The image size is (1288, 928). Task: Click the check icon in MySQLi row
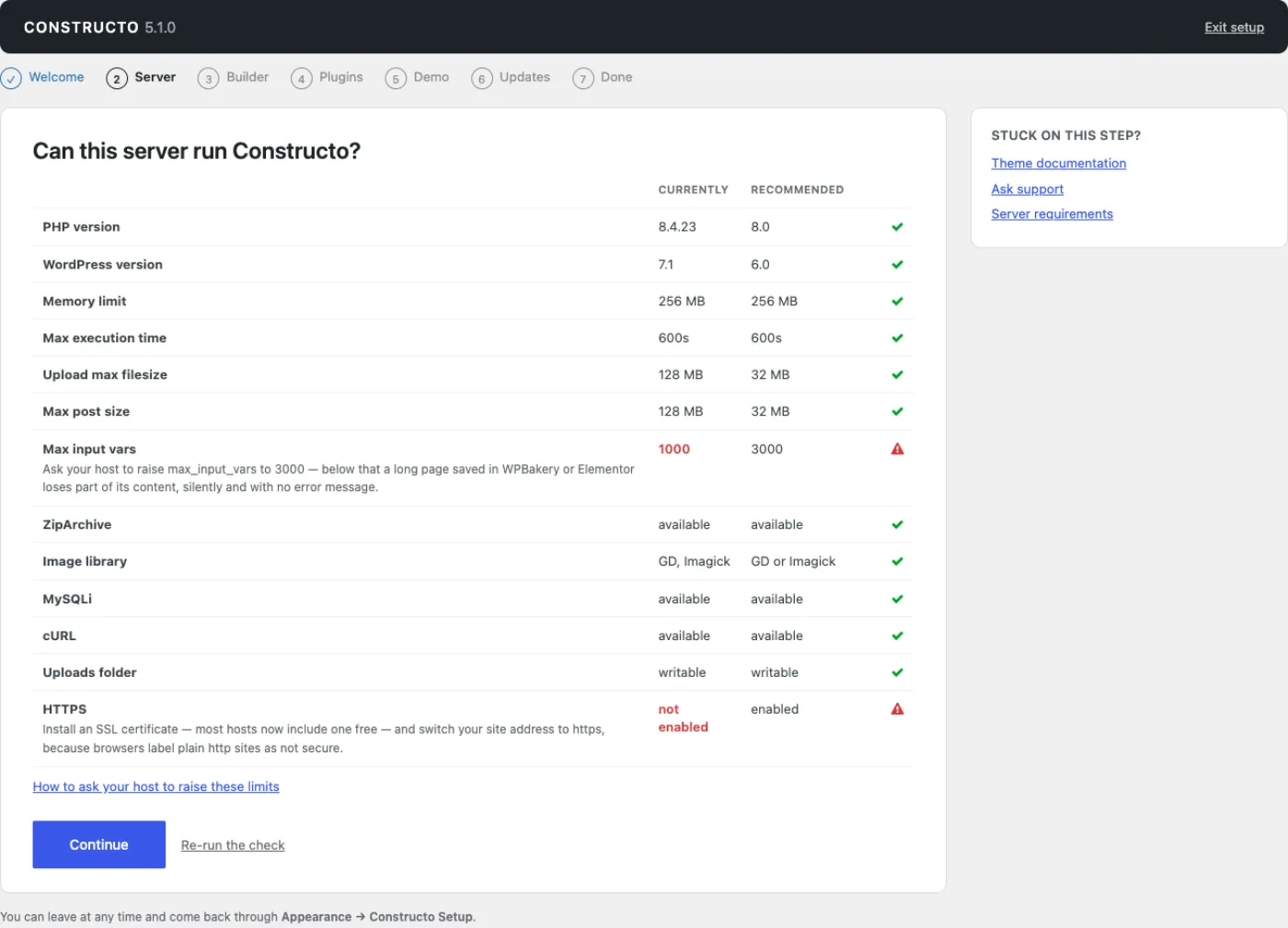(897, 600)
